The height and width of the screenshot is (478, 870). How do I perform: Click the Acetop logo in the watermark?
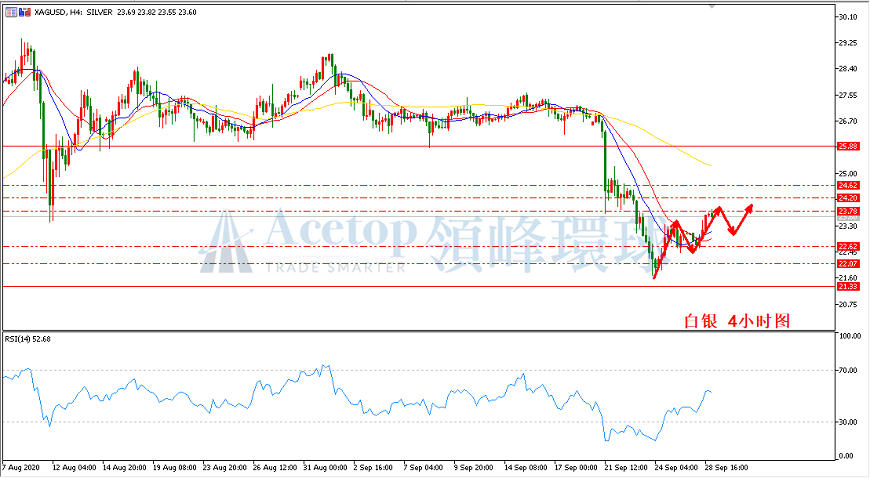point(226,243)
